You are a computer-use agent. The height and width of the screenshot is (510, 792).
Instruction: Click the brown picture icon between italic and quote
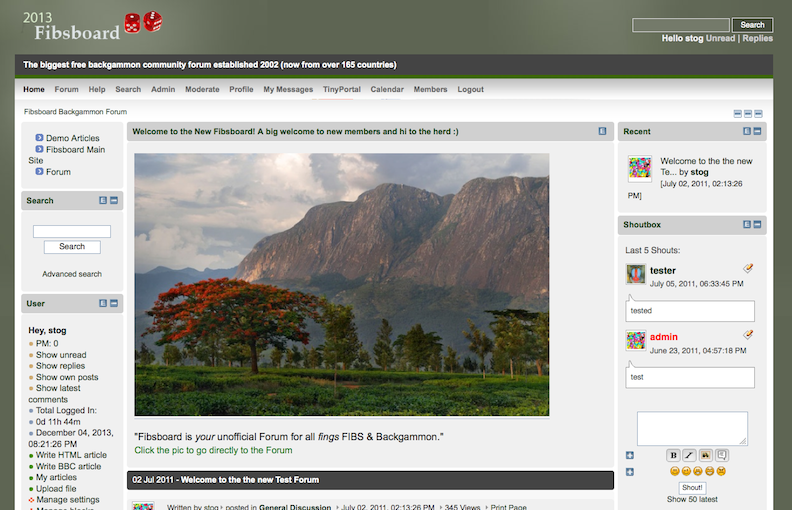tap(706, 455)
